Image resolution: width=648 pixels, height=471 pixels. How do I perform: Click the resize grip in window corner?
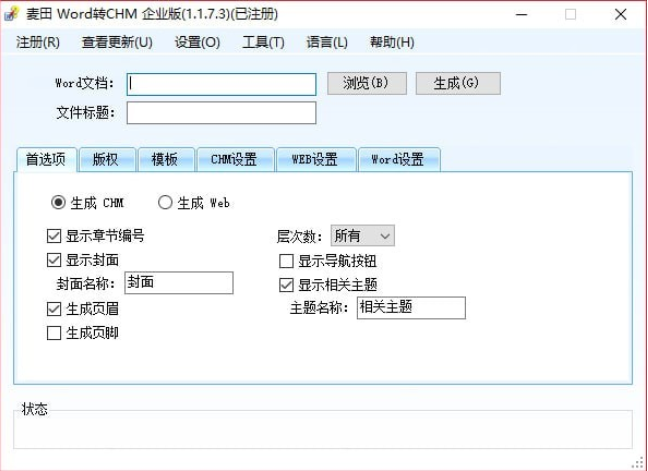638,463
